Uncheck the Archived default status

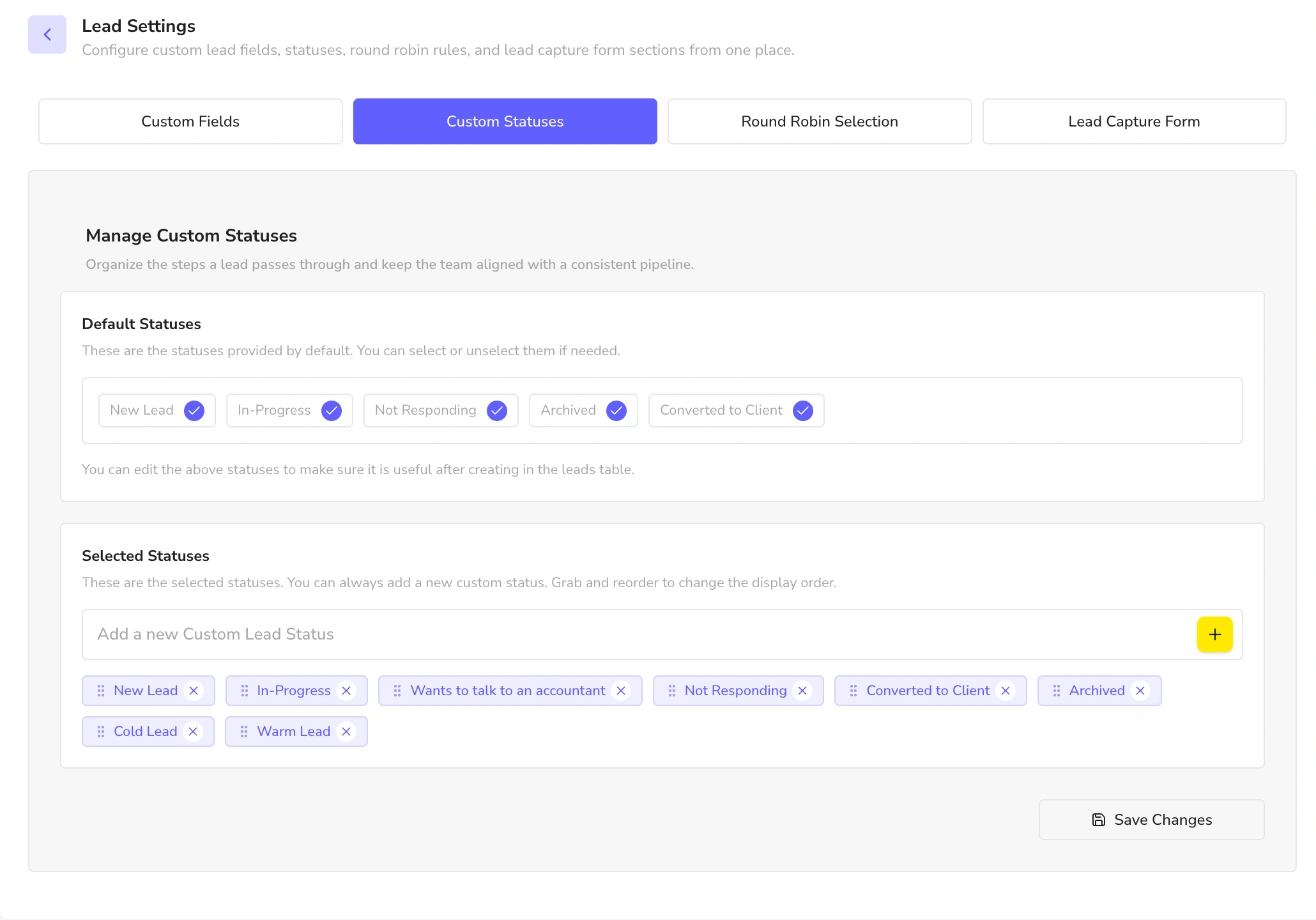[x=616, y=410]
